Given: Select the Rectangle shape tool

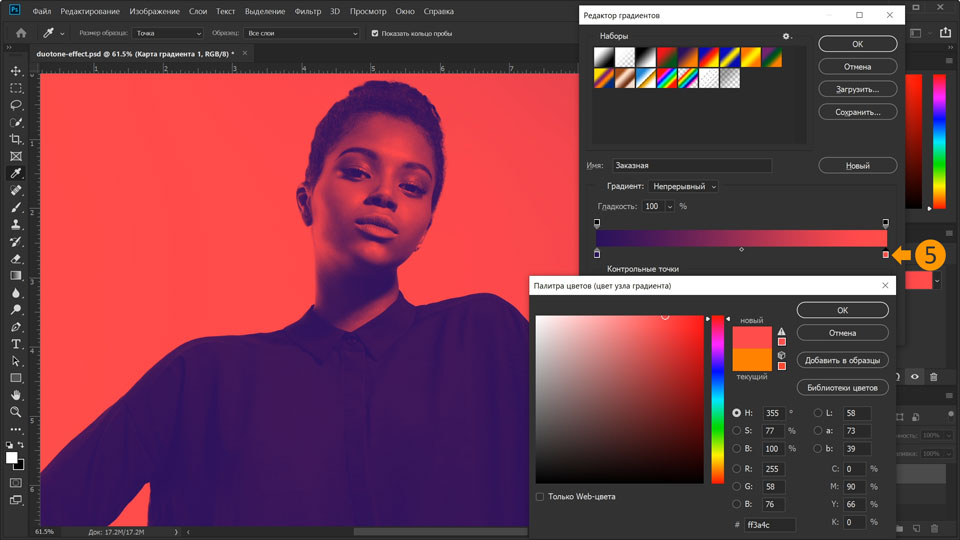Looking at the screenshot, I should click(16, 378).
